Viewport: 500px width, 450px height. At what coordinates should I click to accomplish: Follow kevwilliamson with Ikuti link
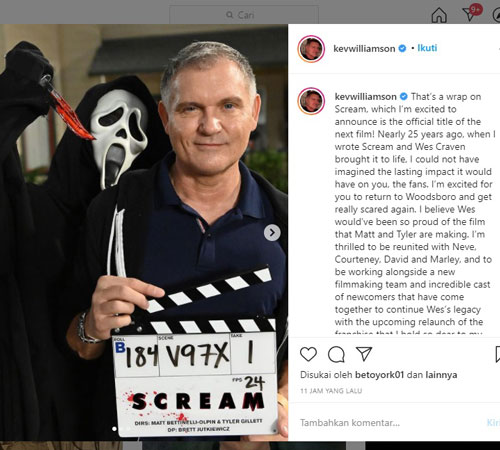pyautogui.click(x=427, y=48)
